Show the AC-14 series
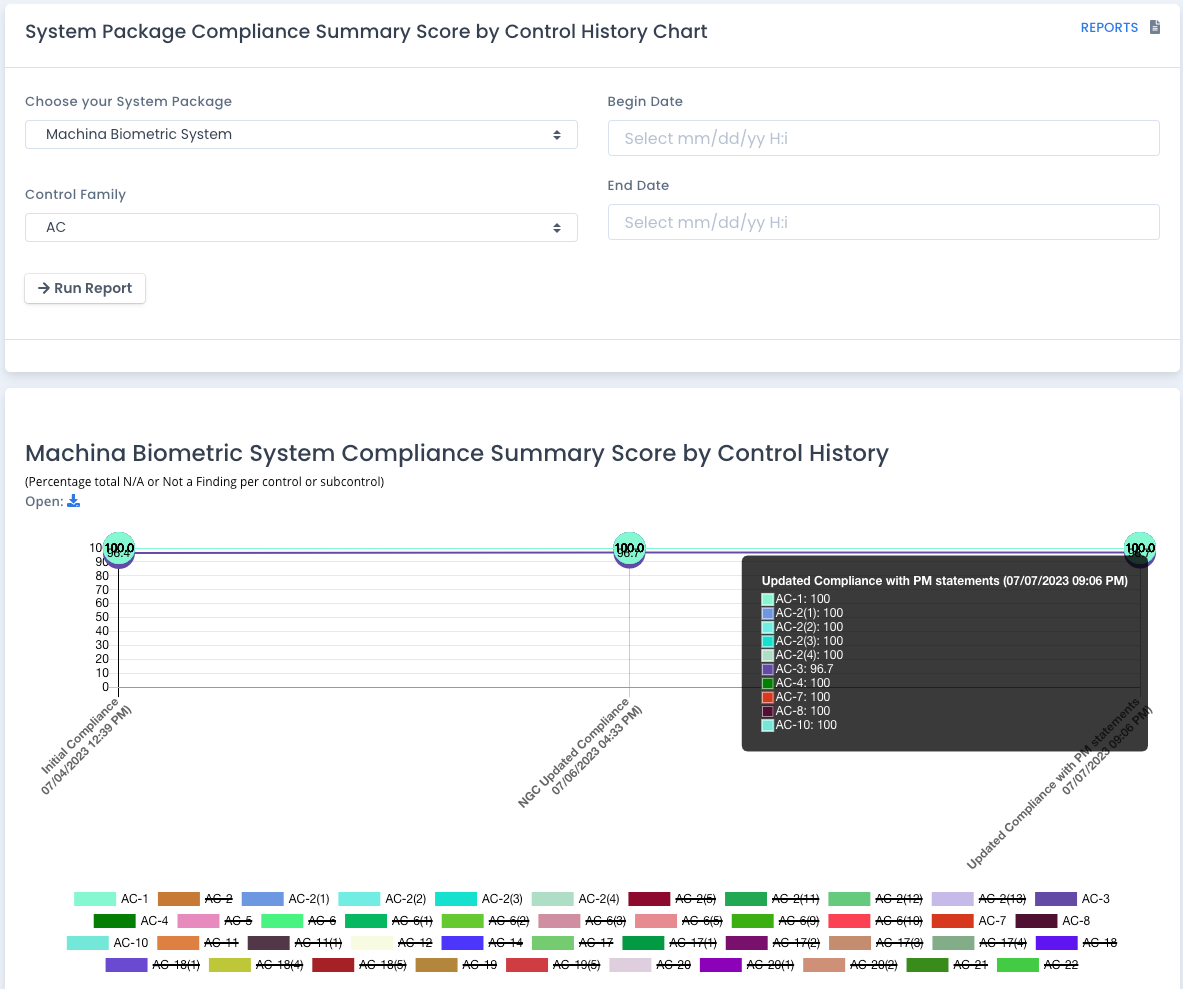The image size is (1183, 989). point(482,942)
